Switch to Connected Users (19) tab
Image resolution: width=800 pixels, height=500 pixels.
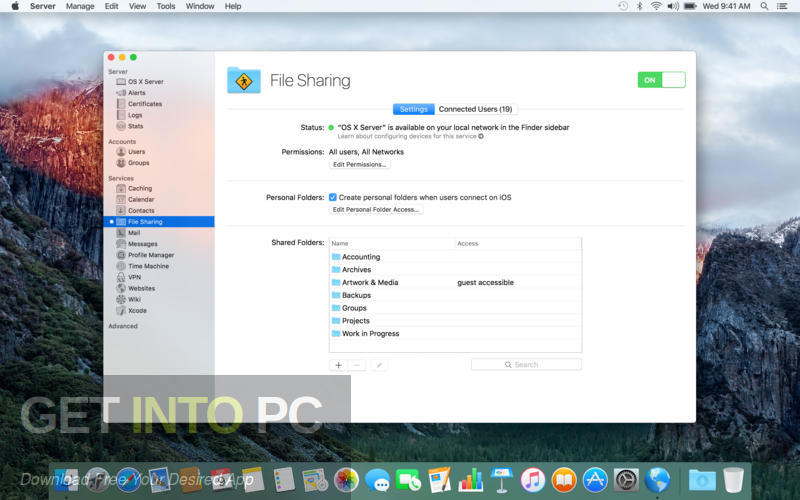[476, 109]
